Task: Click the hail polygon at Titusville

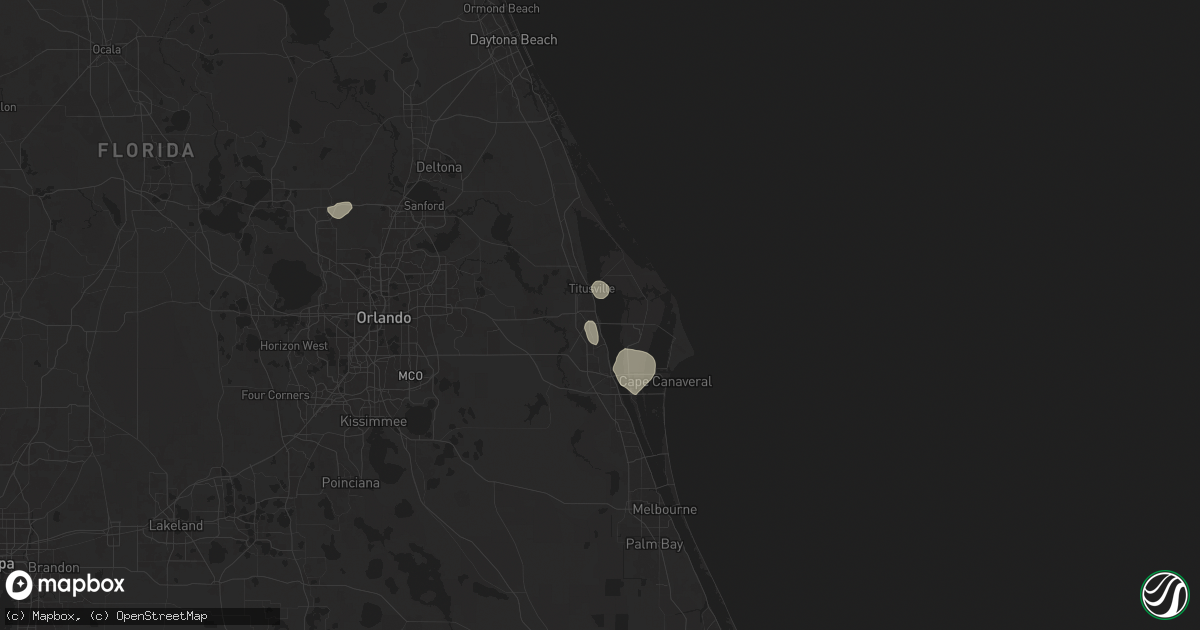Action: click(600, 290)
